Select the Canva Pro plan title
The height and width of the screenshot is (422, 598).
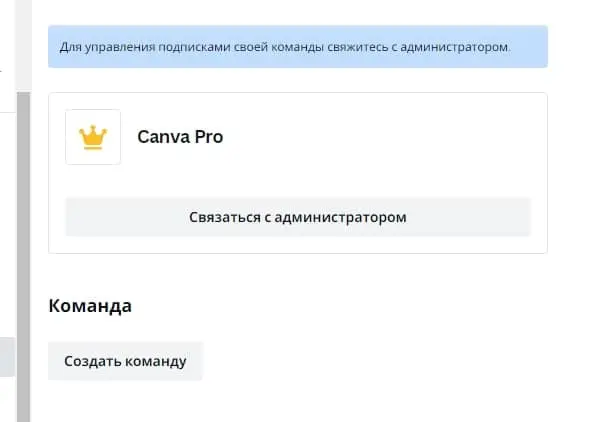click(180, 137)
